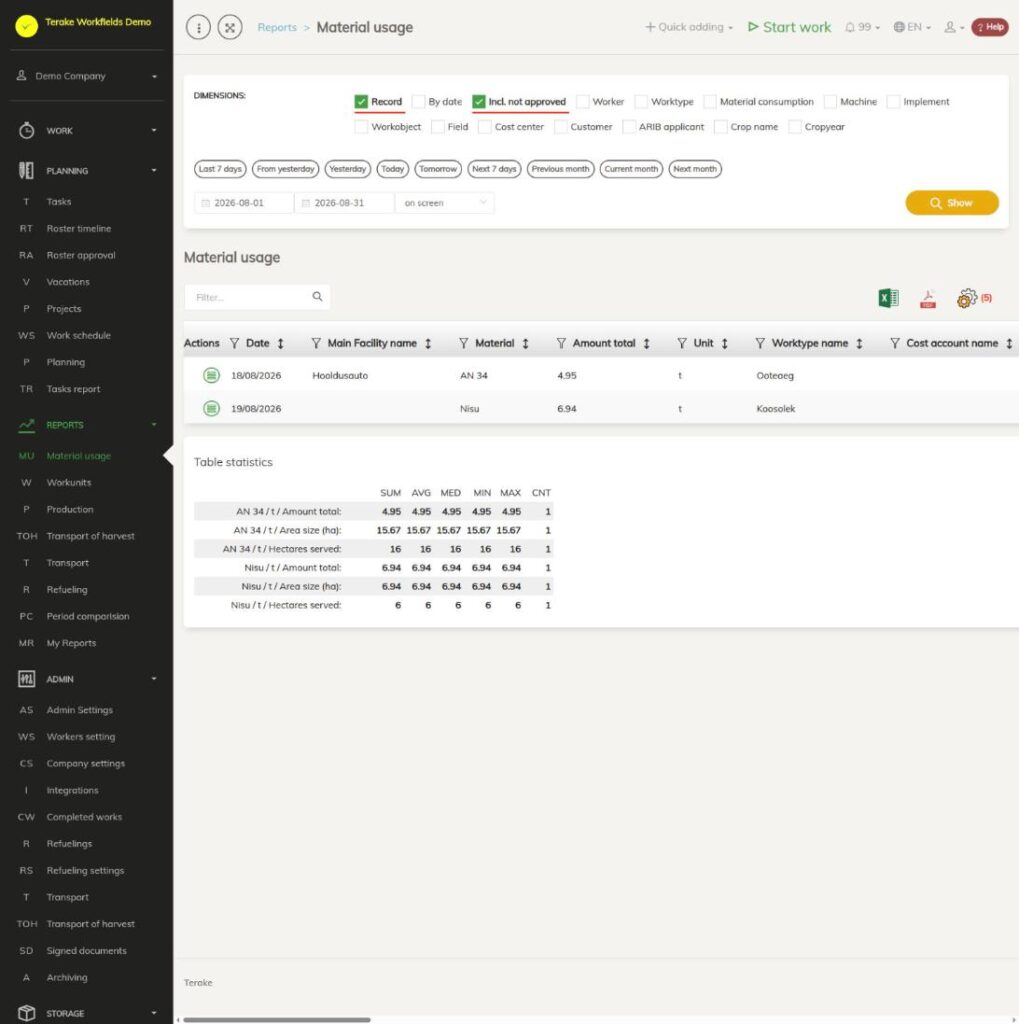The height and width of the screenshot is (1024, 1019).
Task: Open record actions for 19/08/2026 row
Action: (211, 409)
